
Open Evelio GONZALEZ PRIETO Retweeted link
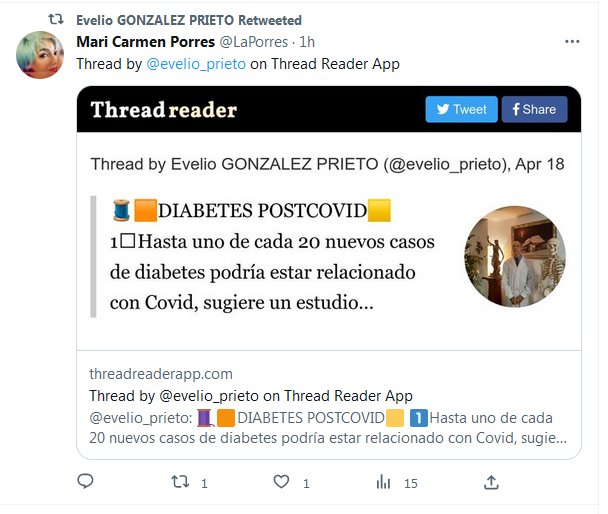pos(189,20)
